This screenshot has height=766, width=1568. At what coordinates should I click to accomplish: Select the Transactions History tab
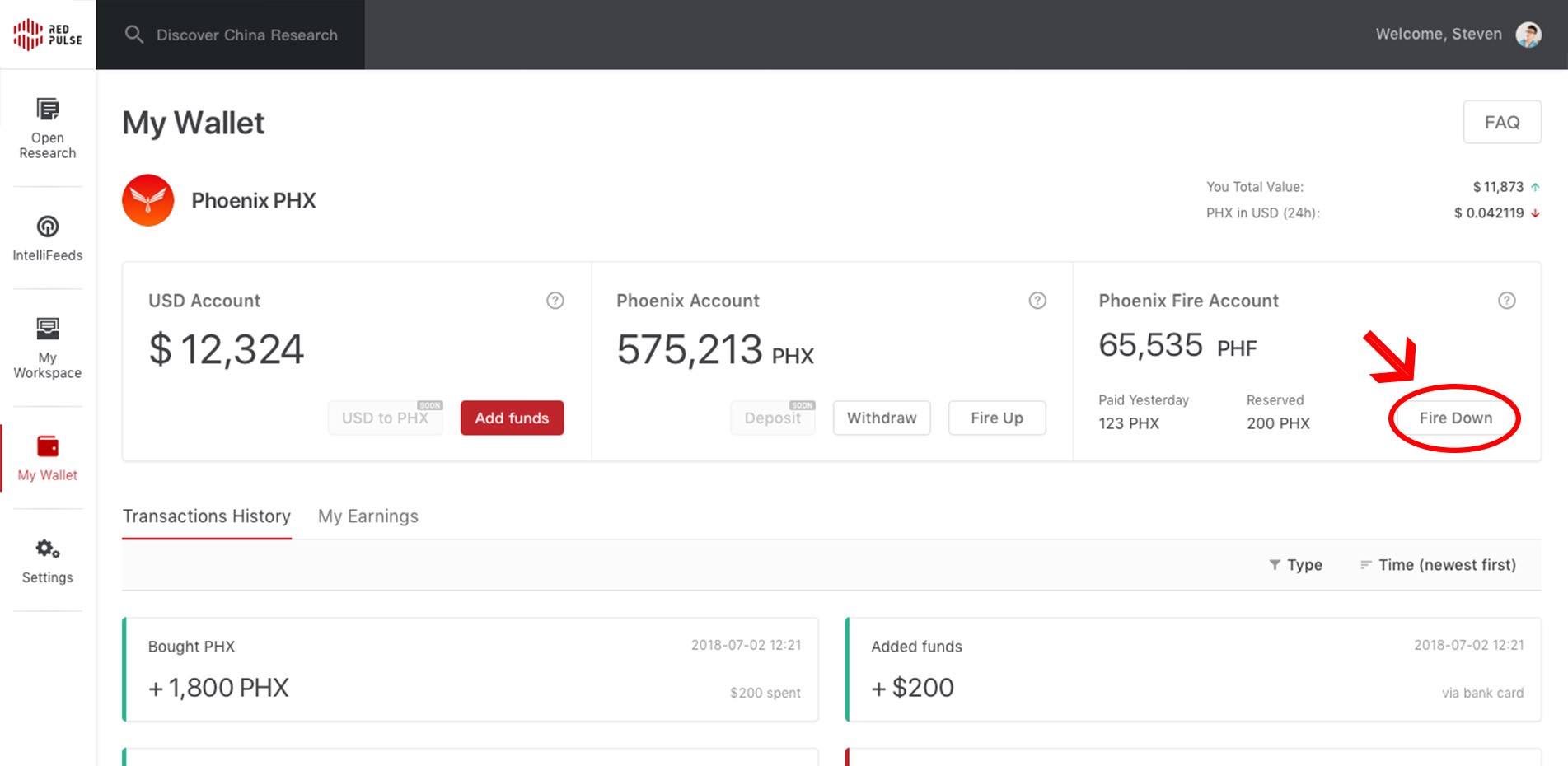(207, 516)
